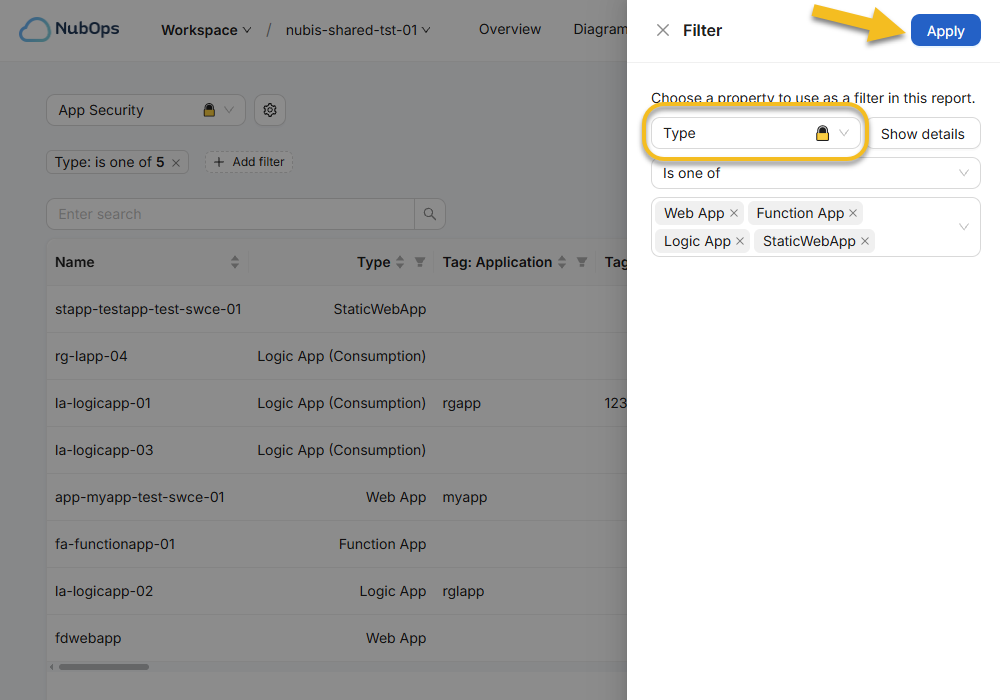
Task: Click the 'myapp' application tag cell
Action: coord(465,497)
